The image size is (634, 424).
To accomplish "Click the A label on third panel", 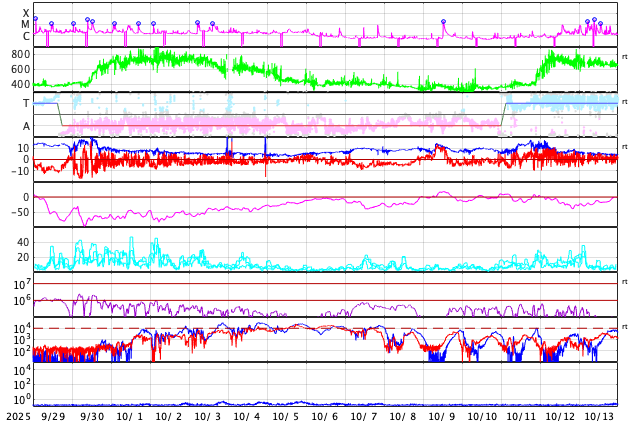I will [x=26, y=126].
